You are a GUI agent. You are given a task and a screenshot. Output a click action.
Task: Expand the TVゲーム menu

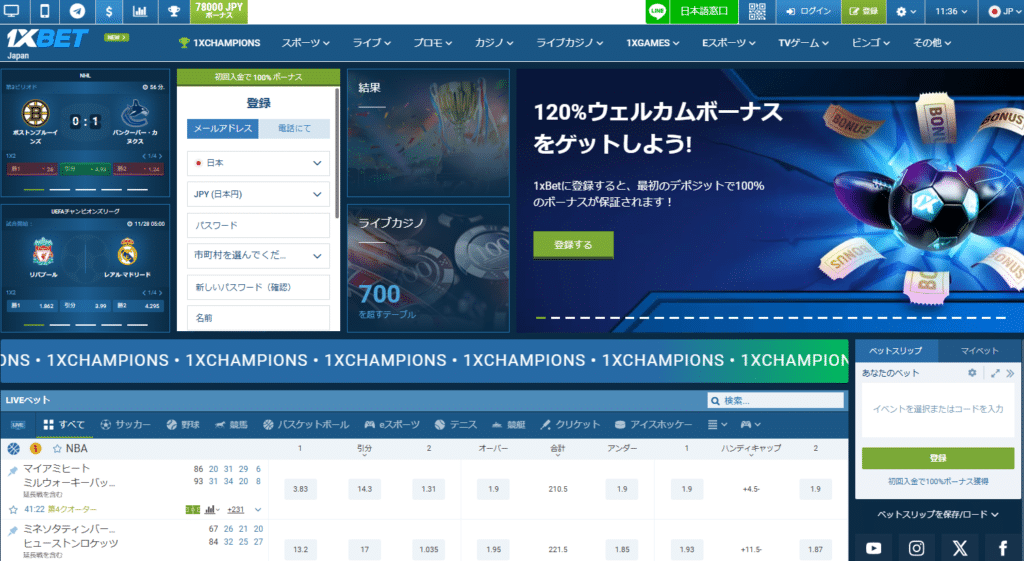click(x=803, y=43)
